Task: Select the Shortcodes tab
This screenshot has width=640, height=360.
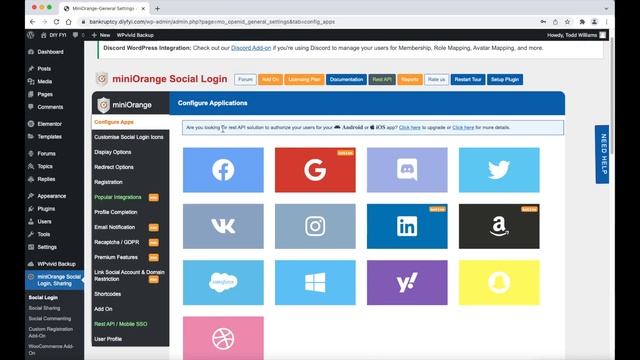Action: 130,294
